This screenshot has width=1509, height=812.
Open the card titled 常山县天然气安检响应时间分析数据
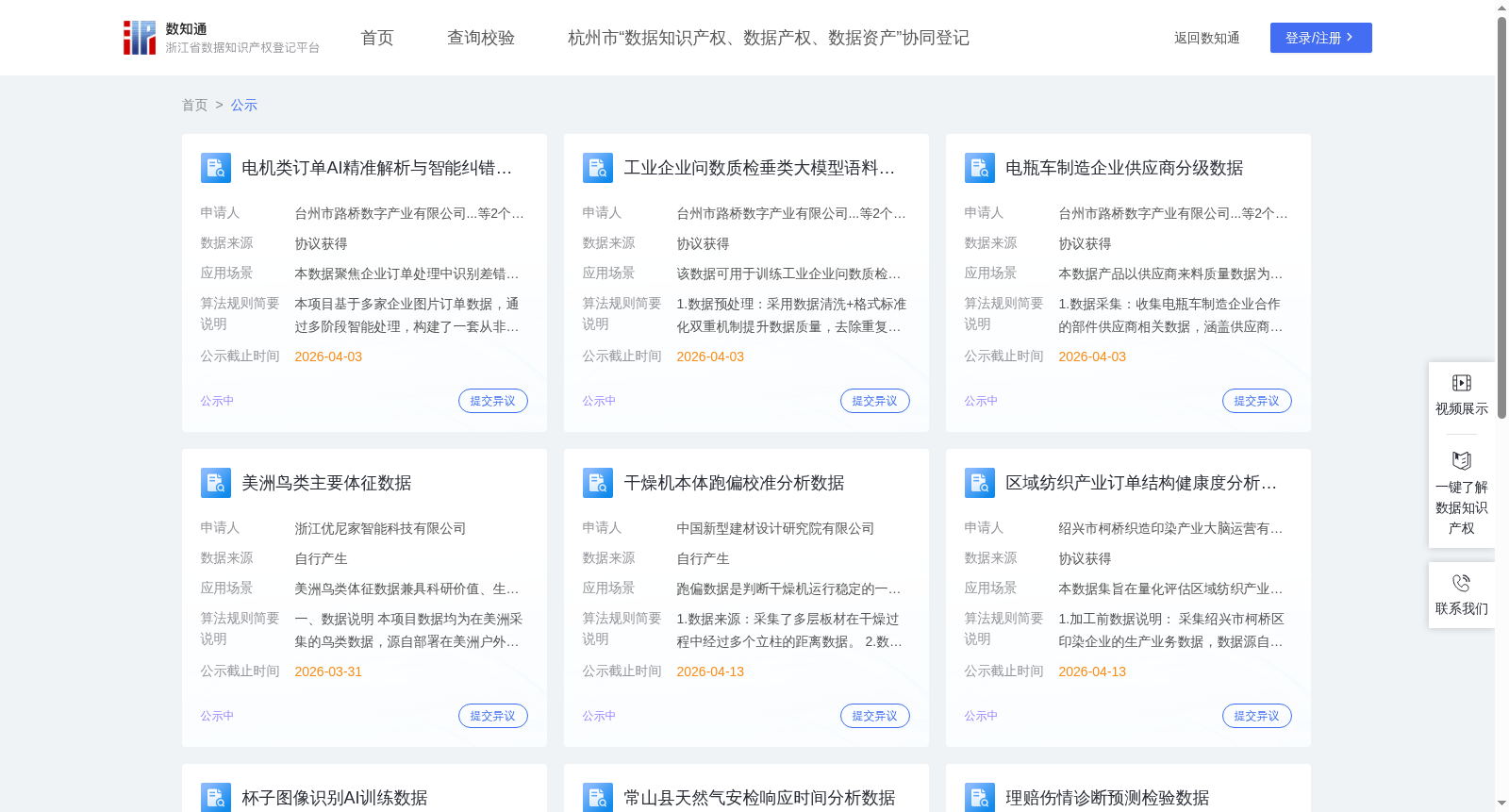759,798
